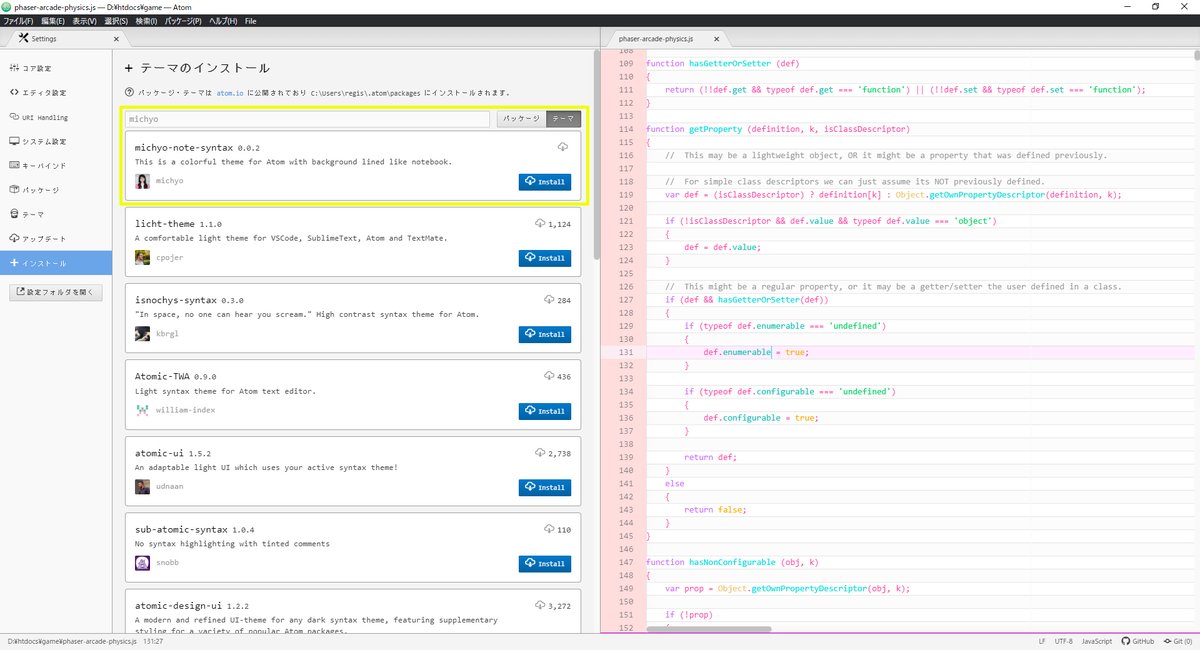Click the download count icon of atomic-ui

click(x=540, y=453)
